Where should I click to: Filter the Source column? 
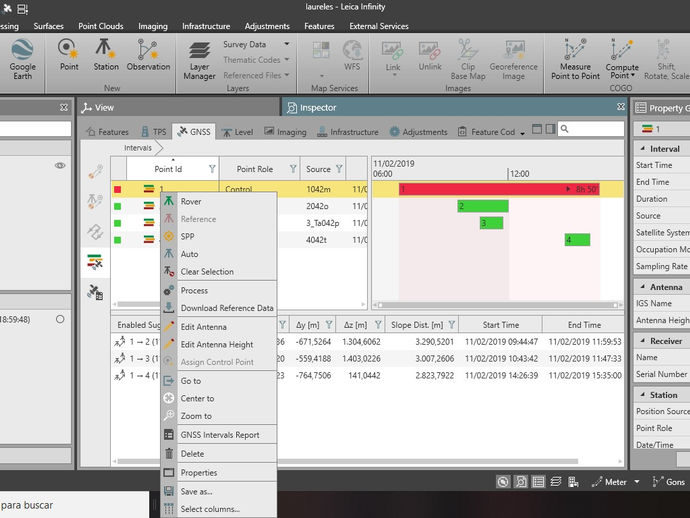[339, 169]
